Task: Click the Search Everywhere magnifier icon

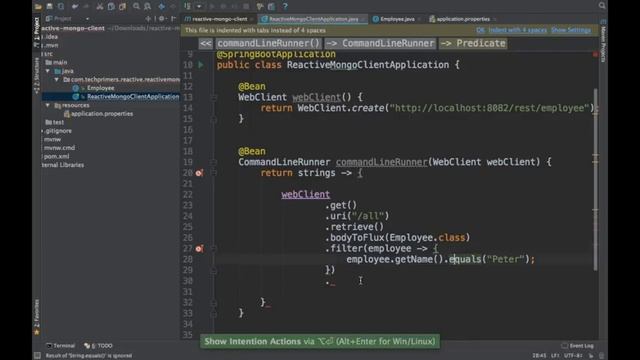Action: 602,5
